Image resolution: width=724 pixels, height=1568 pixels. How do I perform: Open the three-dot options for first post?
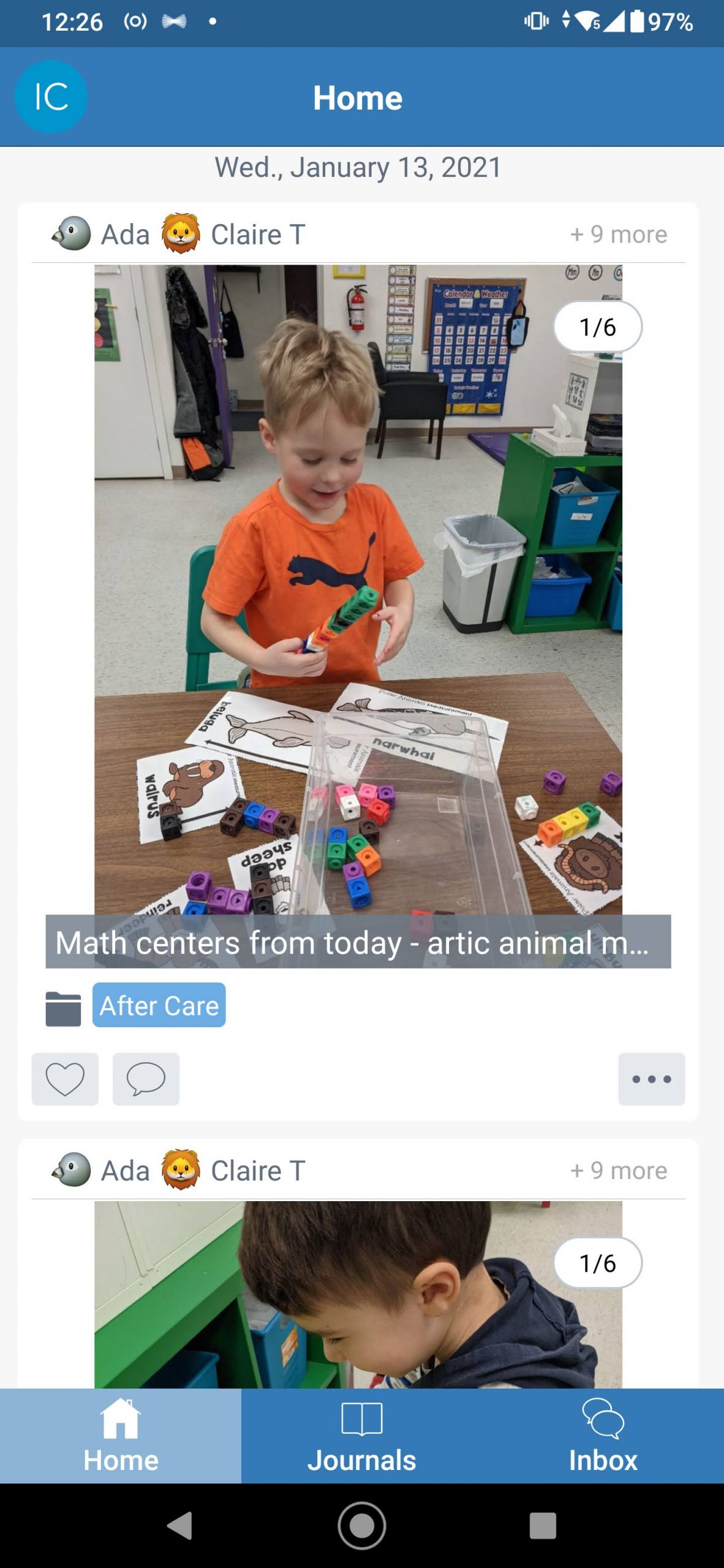651,1079
